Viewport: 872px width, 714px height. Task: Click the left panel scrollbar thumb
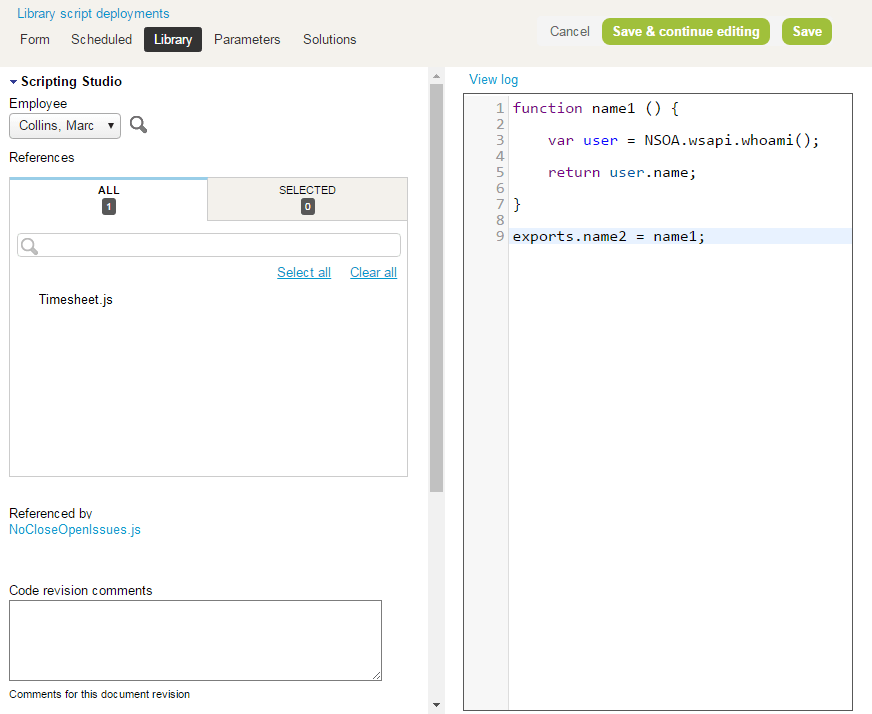[437, 288]
